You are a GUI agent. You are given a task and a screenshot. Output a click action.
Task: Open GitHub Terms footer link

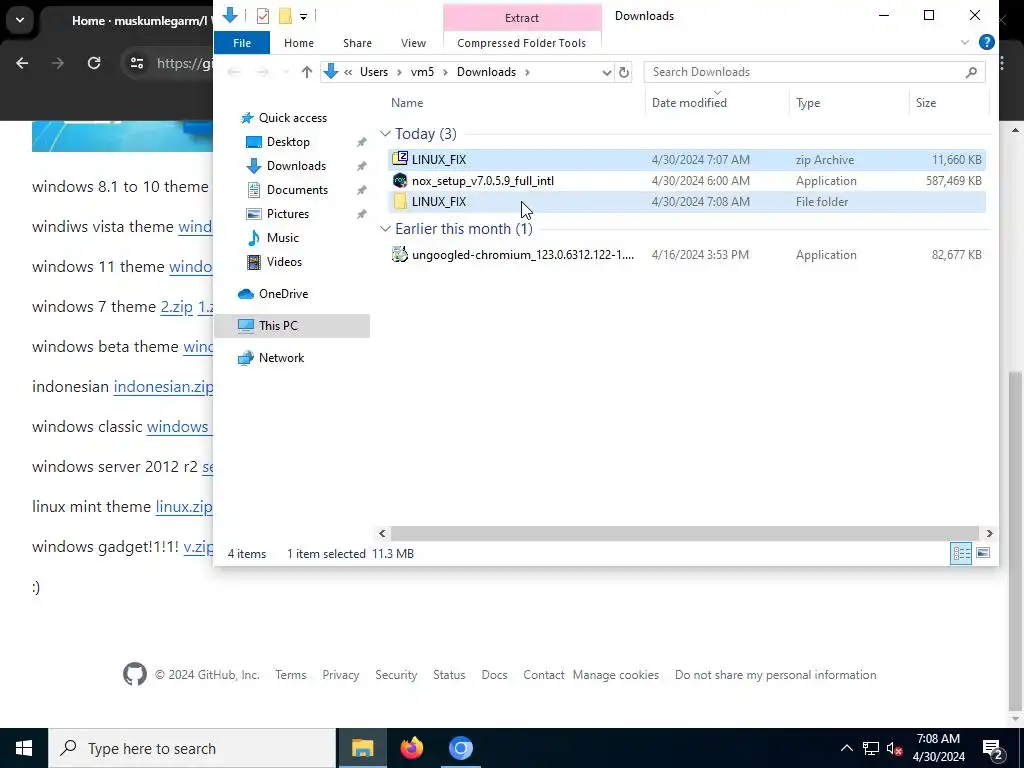pos(291,675)
